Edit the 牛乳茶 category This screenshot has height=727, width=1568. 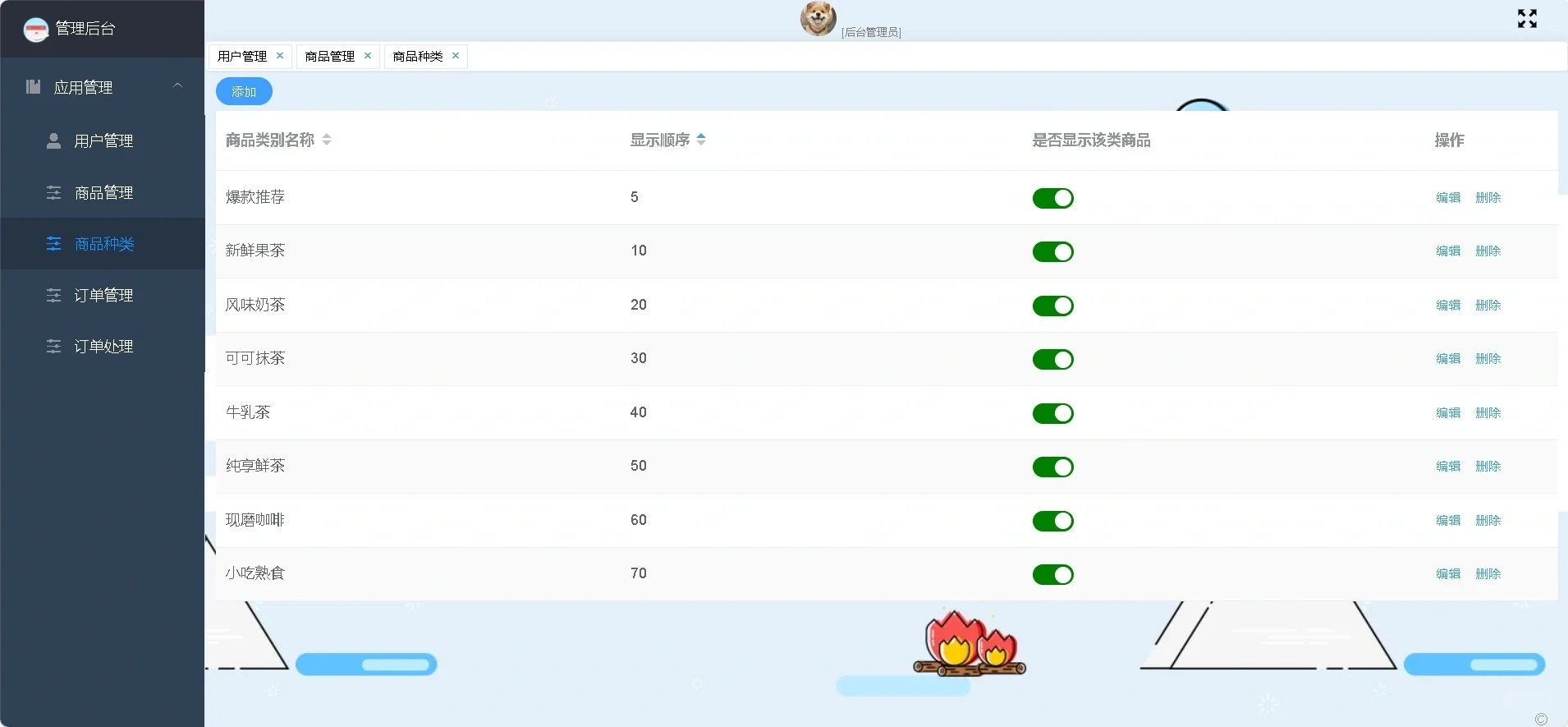1448,412
